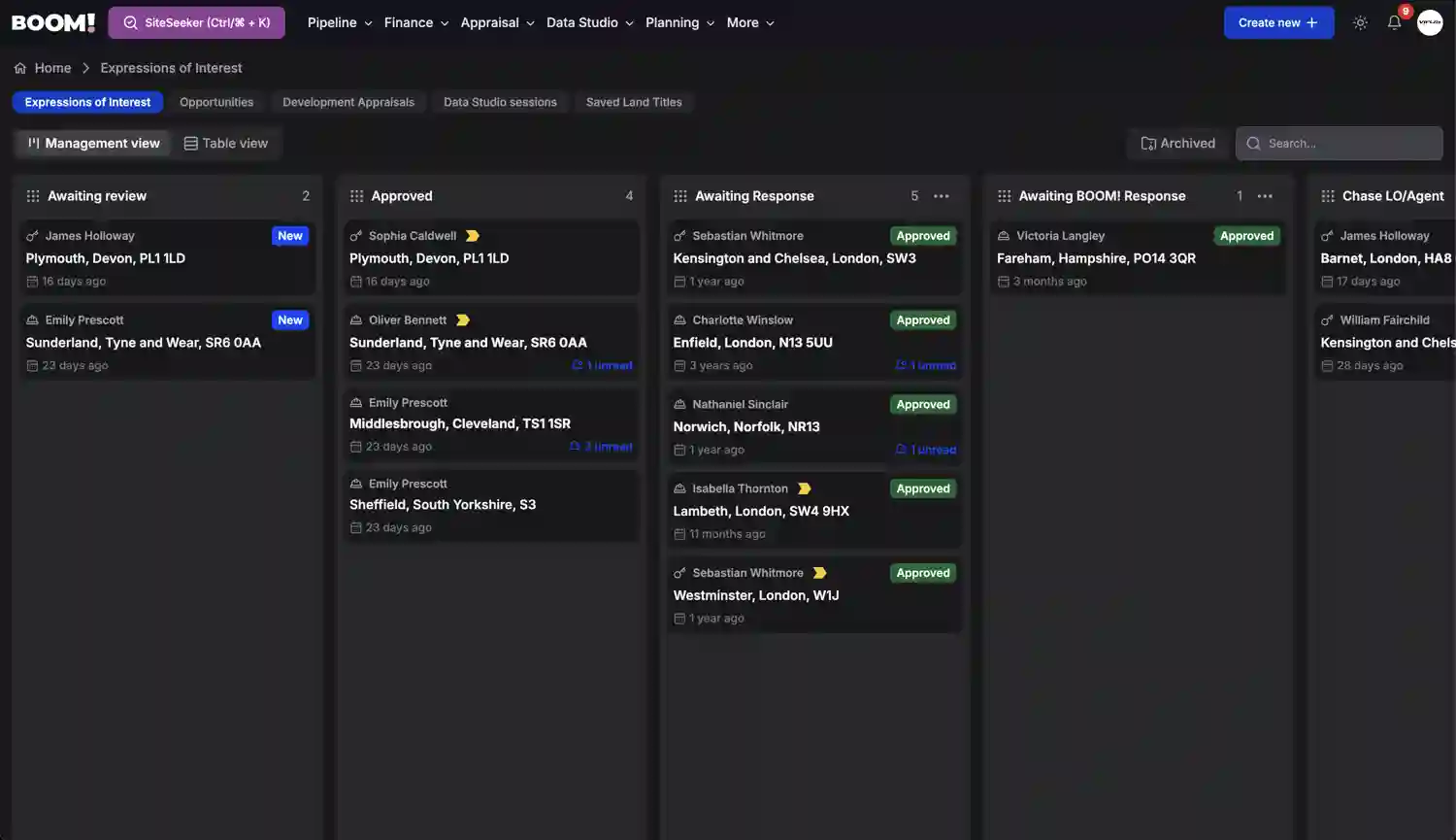Viewport: 1456px width, 840px height.
Task: Switch to the Development Appraisals tab
Action: pyautogui.click(x=348, y=102)
